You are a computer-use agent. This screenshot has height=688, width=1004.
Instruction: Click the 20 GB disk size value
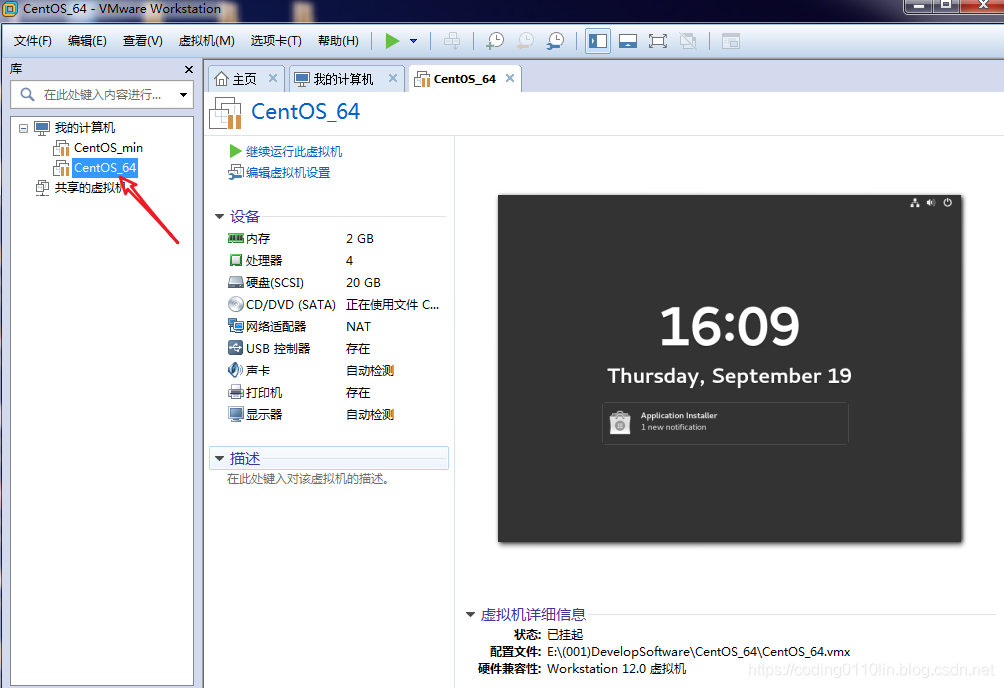[363, 283]
